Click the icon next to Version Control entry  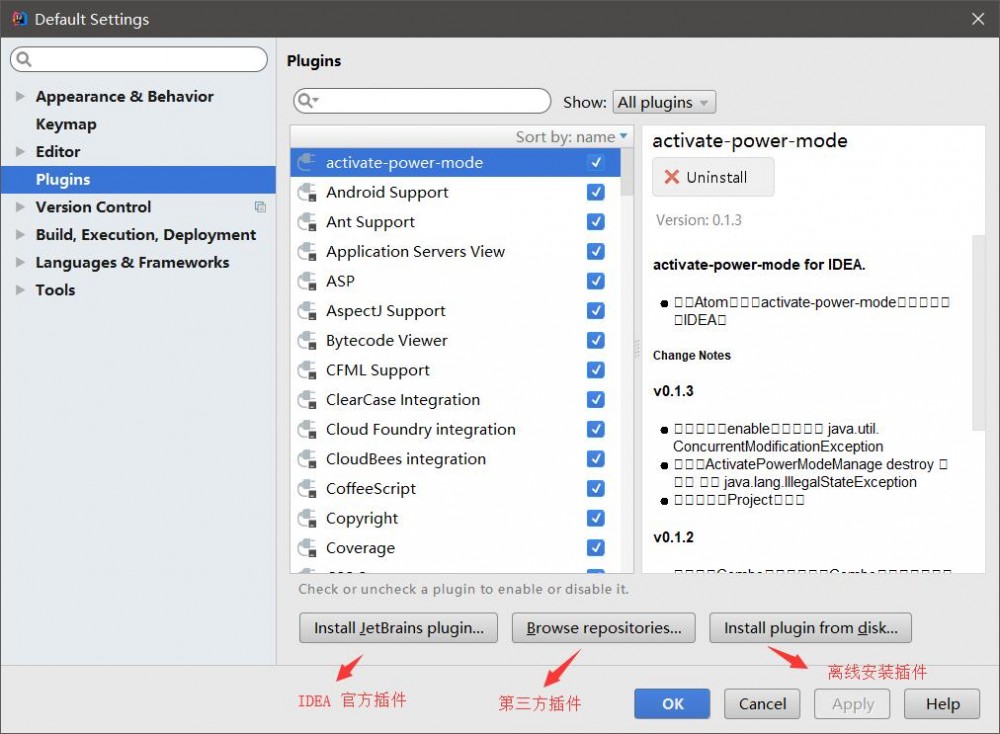[260, 206]
